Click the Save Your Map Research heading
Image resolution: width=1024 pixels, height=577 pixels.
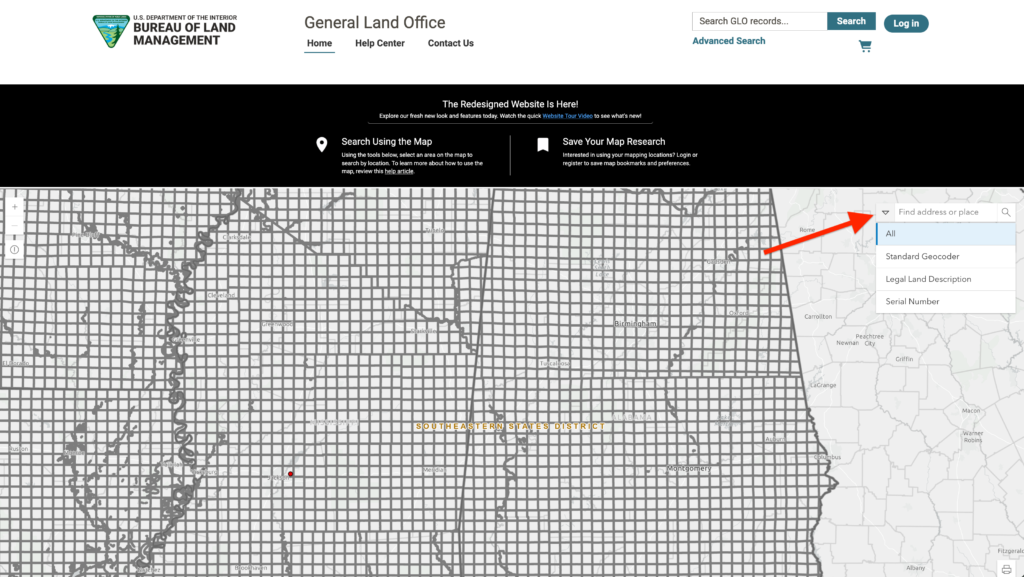pos(614,142)
